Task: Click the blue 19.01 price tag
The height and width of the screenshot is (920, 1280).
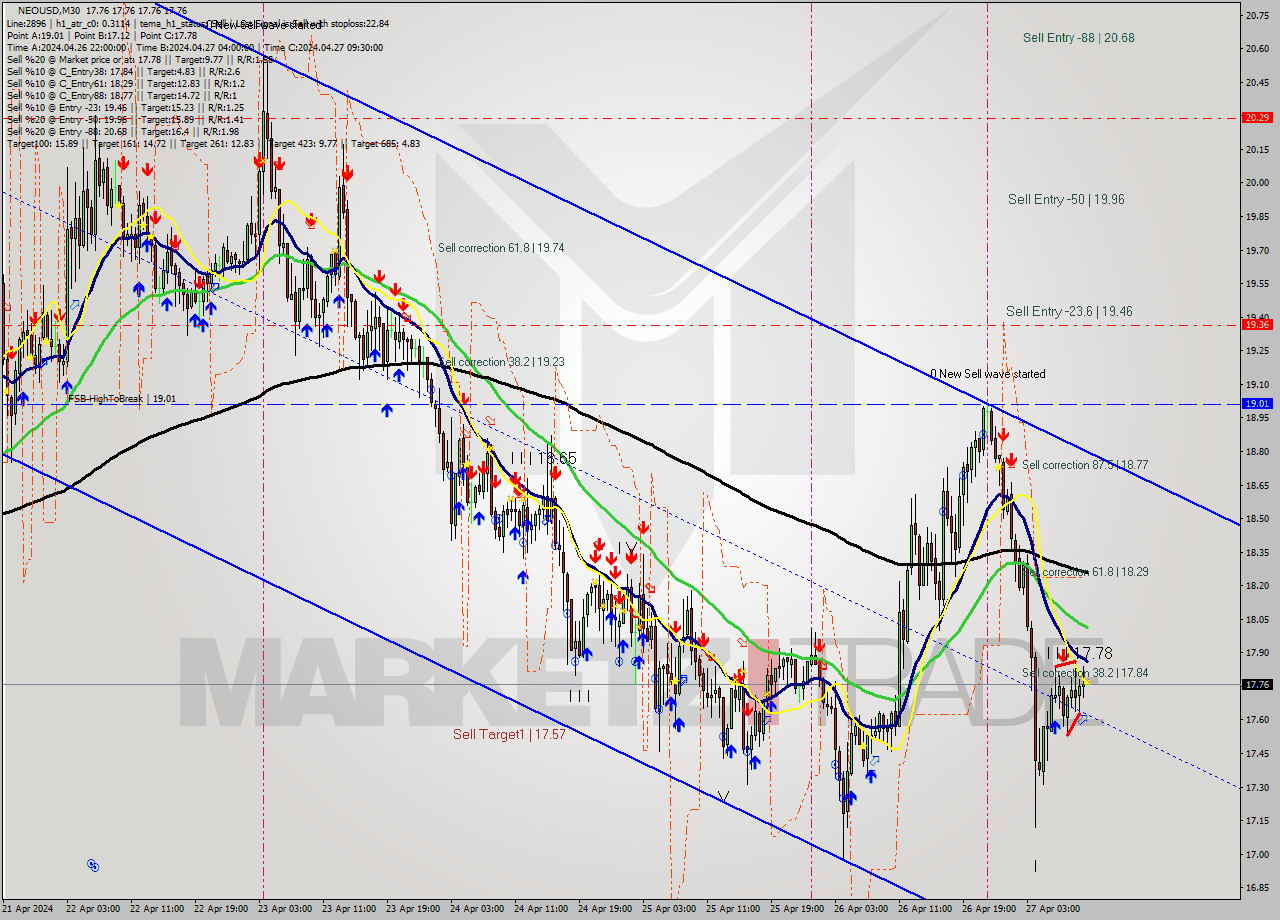Action: pyautogui.click(x=1256, y=403)
